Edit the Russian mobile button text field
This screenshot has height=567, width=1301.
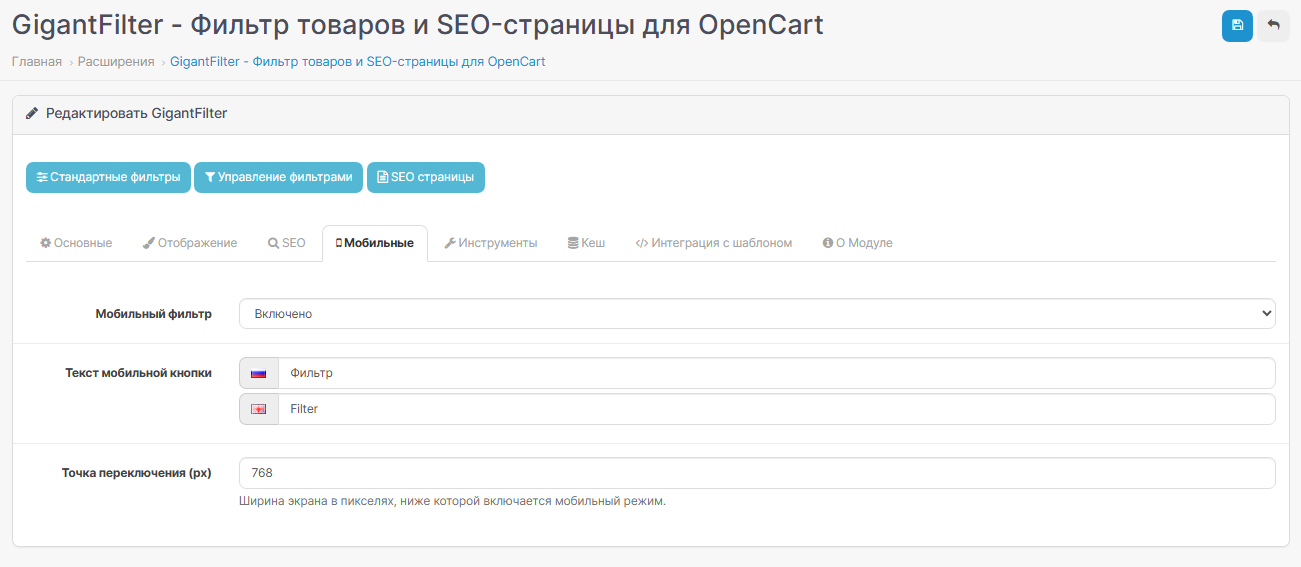point(776,373)
